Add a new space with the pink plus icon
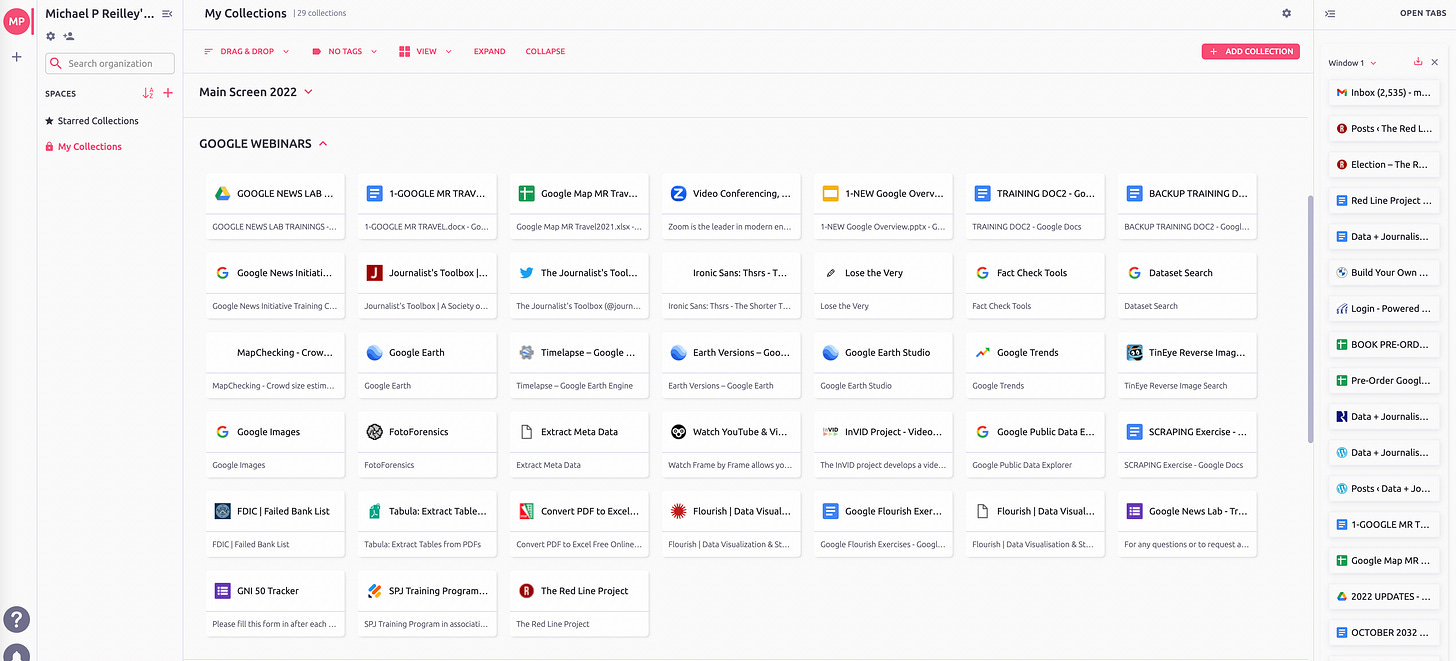The image size is (1456, 661). coord(168,92)
